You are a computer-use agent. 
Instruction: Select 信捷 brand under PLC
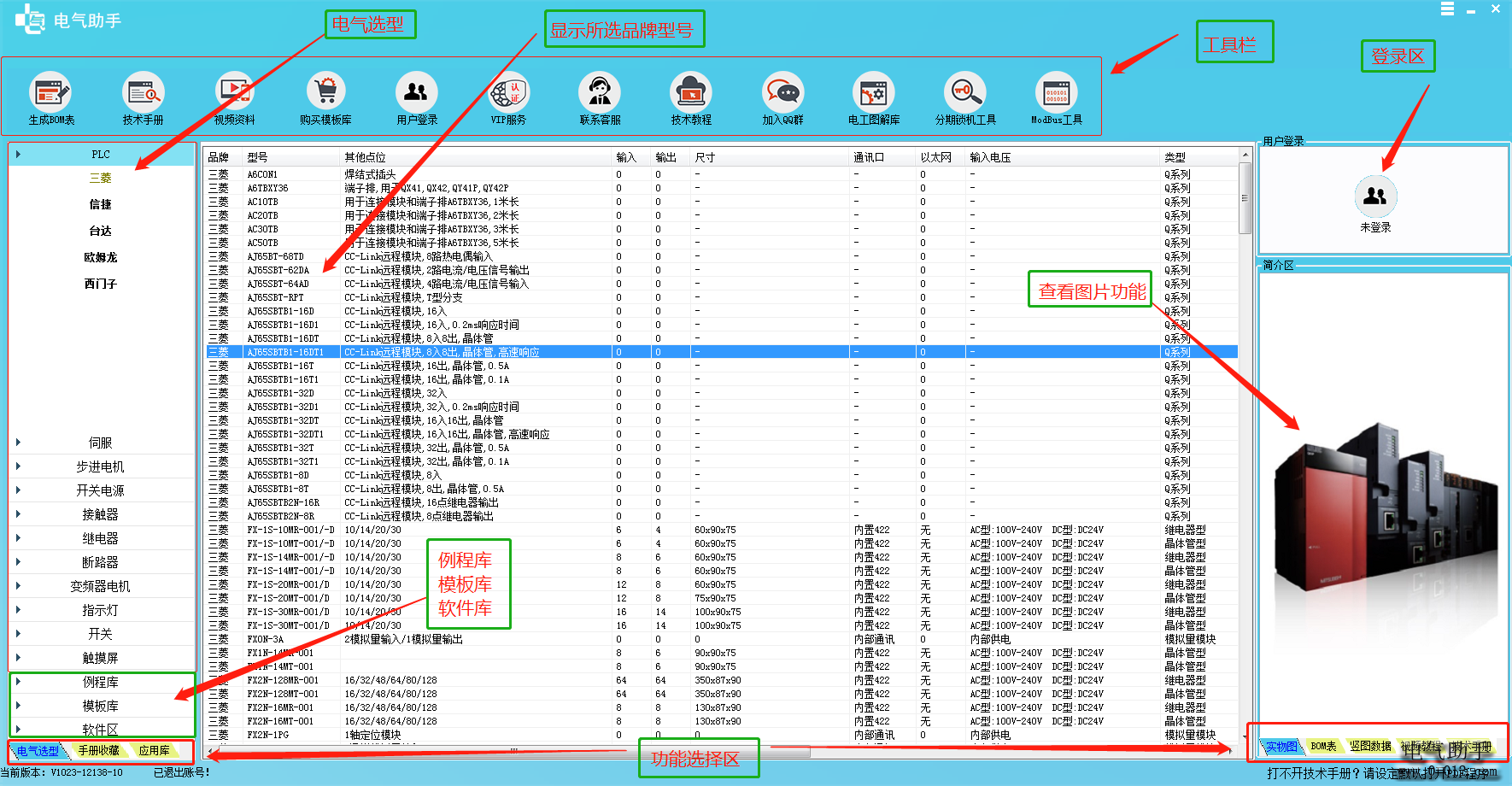[x=101, y=204]
